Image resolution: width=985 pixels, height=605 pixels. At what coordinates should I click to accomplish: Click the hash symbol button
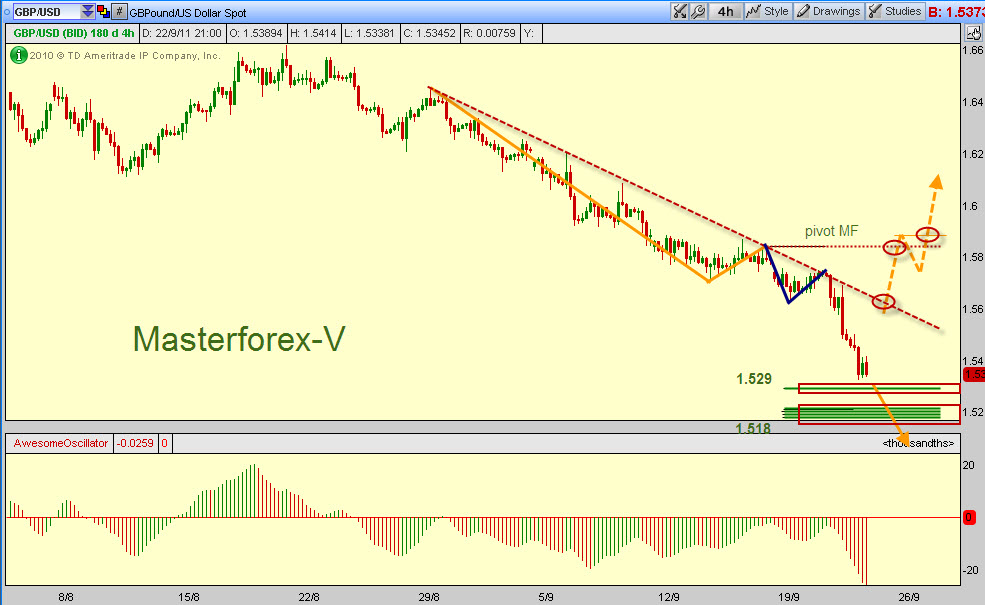(x=120, y=12)
